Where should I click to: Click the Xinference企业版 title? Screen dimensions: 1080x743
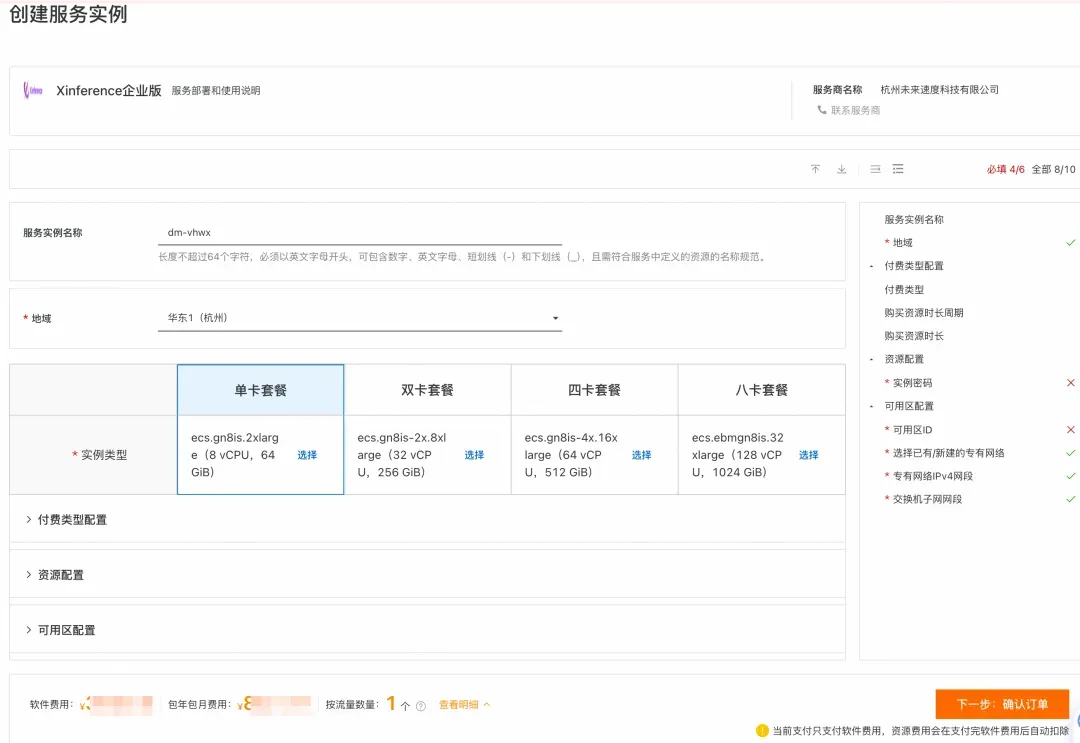[x=109, y=90]
